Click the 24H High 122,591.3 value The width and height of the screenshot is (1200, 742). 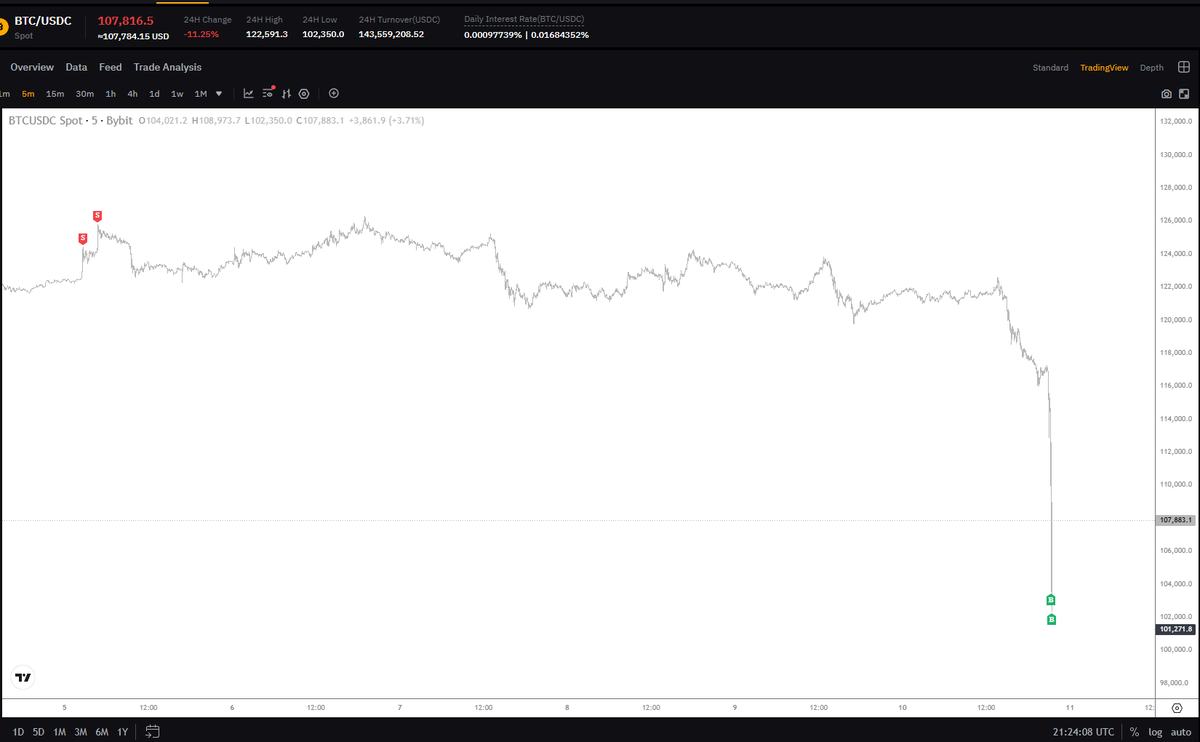point(267,34)
